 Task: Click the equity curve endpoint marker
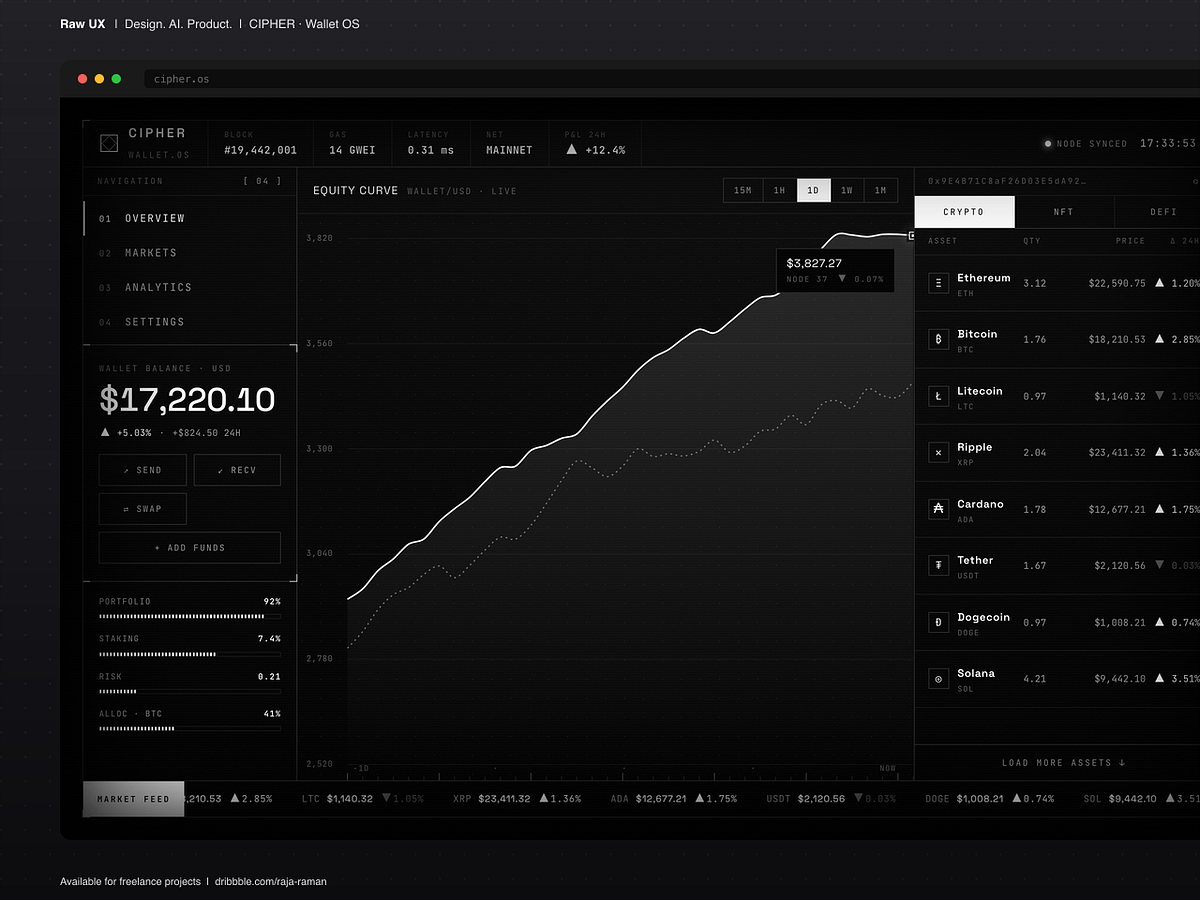point(911,235)
